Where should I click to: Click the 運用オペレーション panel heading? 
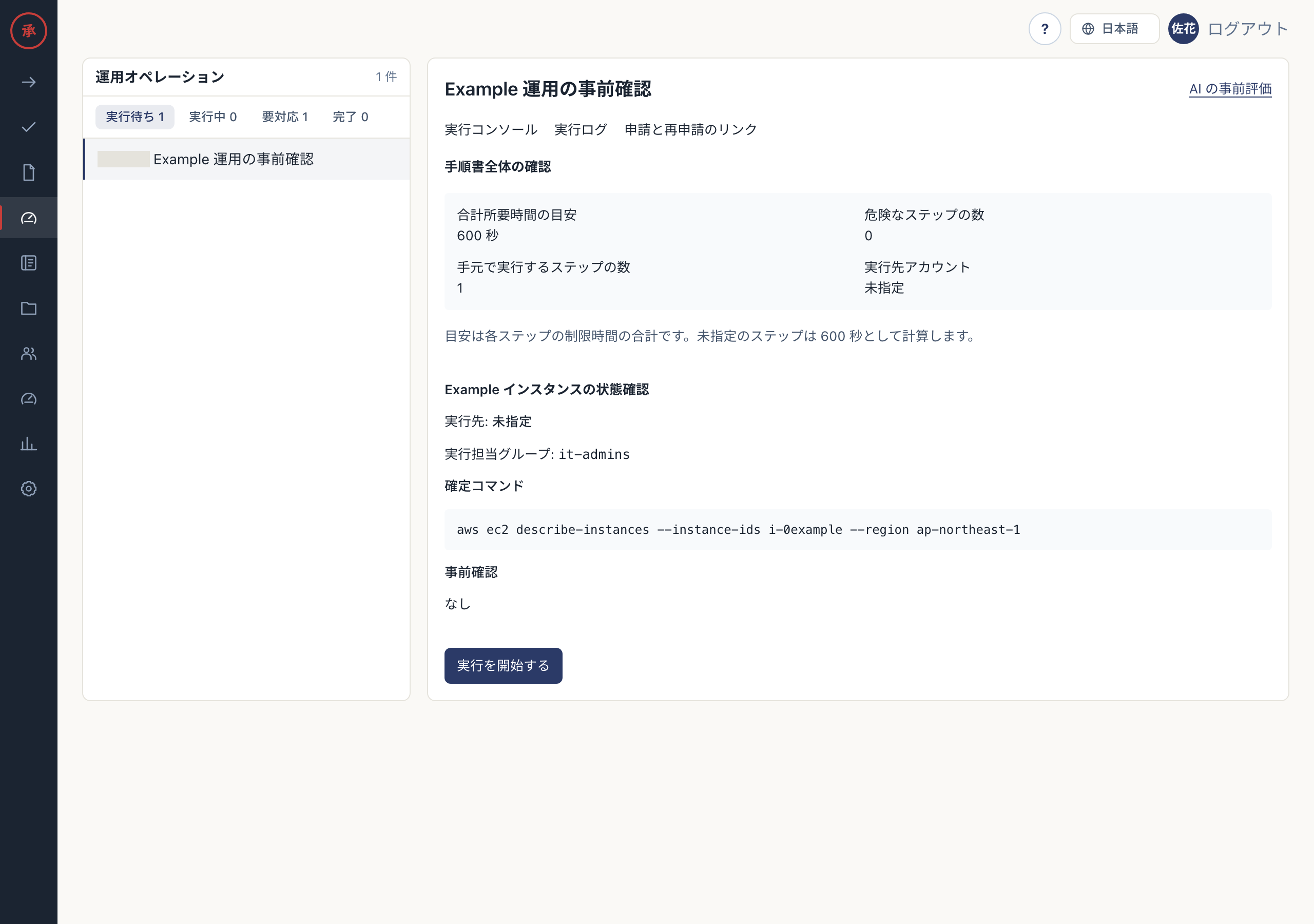click(160, 76)
